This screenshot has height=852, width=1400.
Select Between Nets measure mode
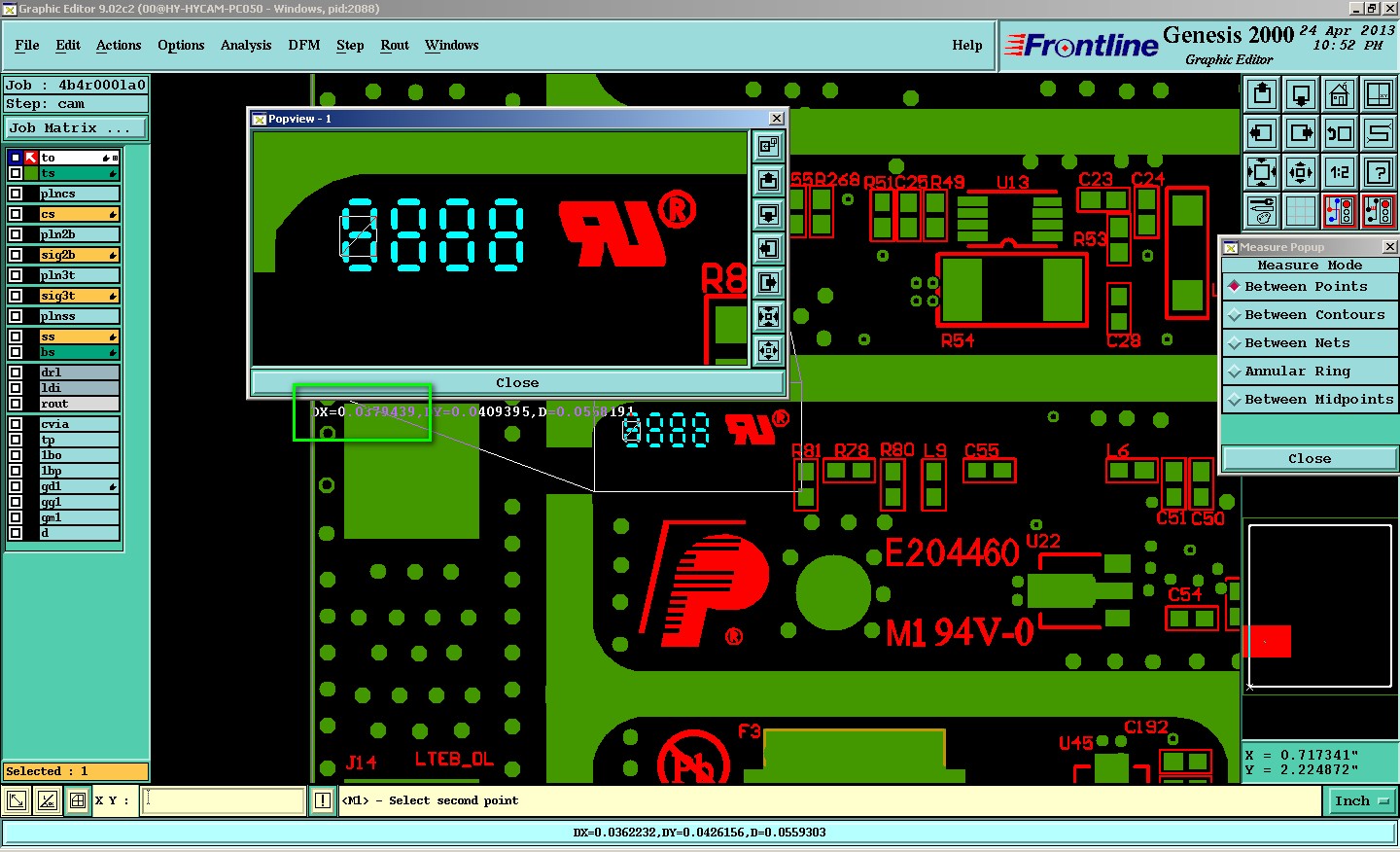(x=1310, y=343)
